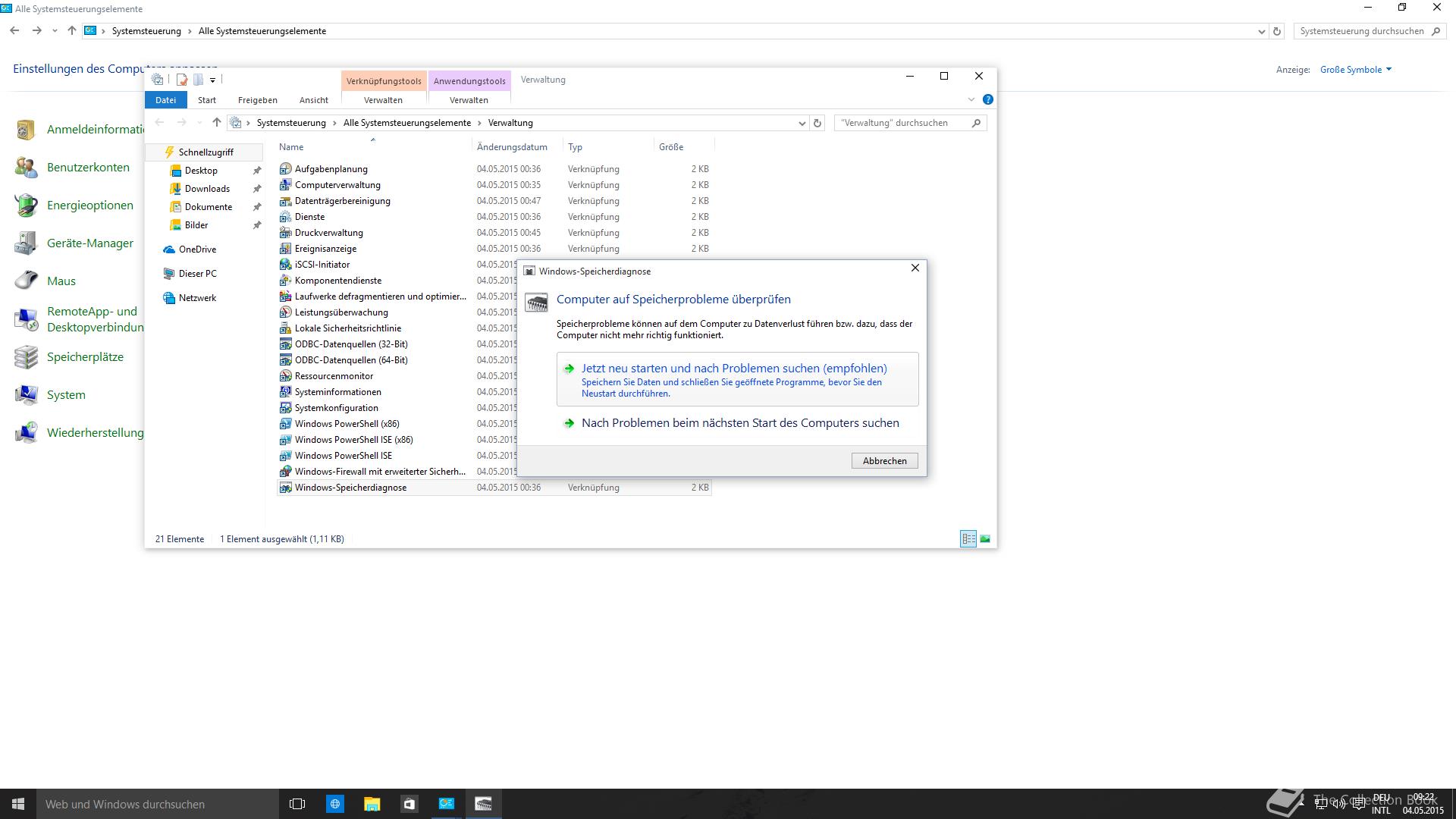Viewport: 1456px width, 819px height.
Task: Go up one folder level in Verwaltung window
Action: pyautogui.click(x=217, y=123)
